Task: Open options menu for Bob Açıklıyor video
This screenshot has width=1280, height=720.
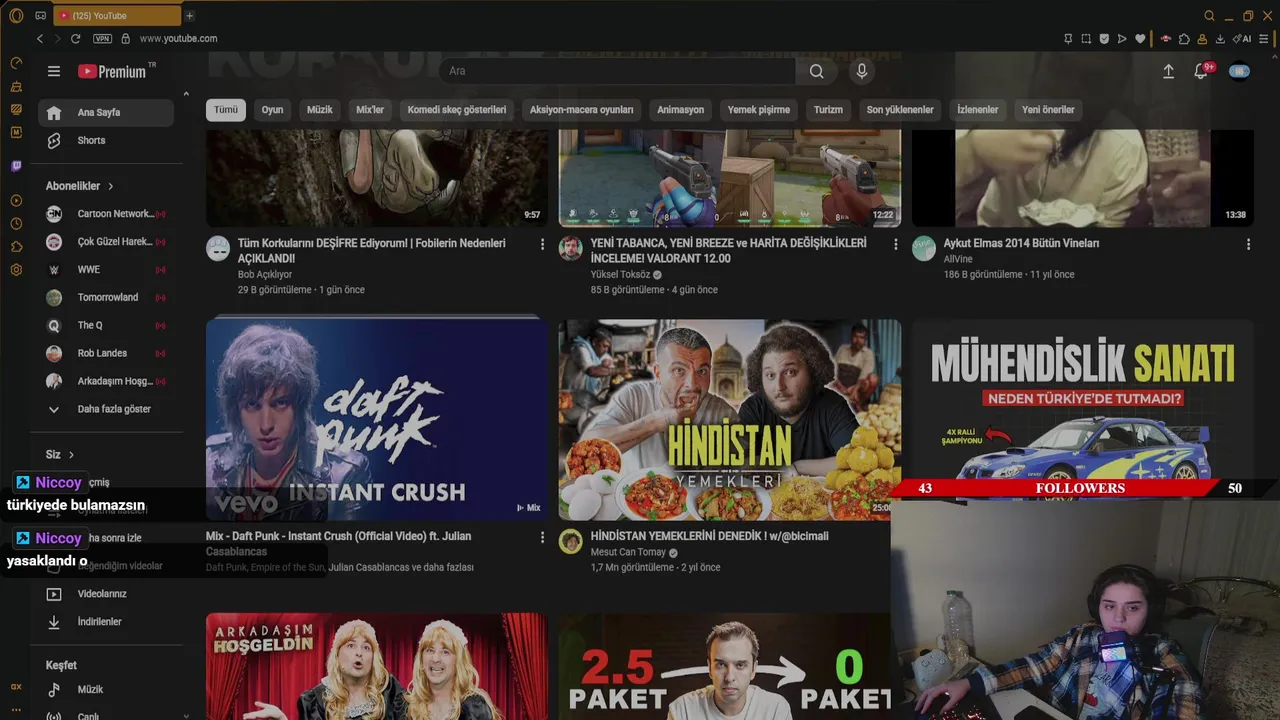Action: 543,244
